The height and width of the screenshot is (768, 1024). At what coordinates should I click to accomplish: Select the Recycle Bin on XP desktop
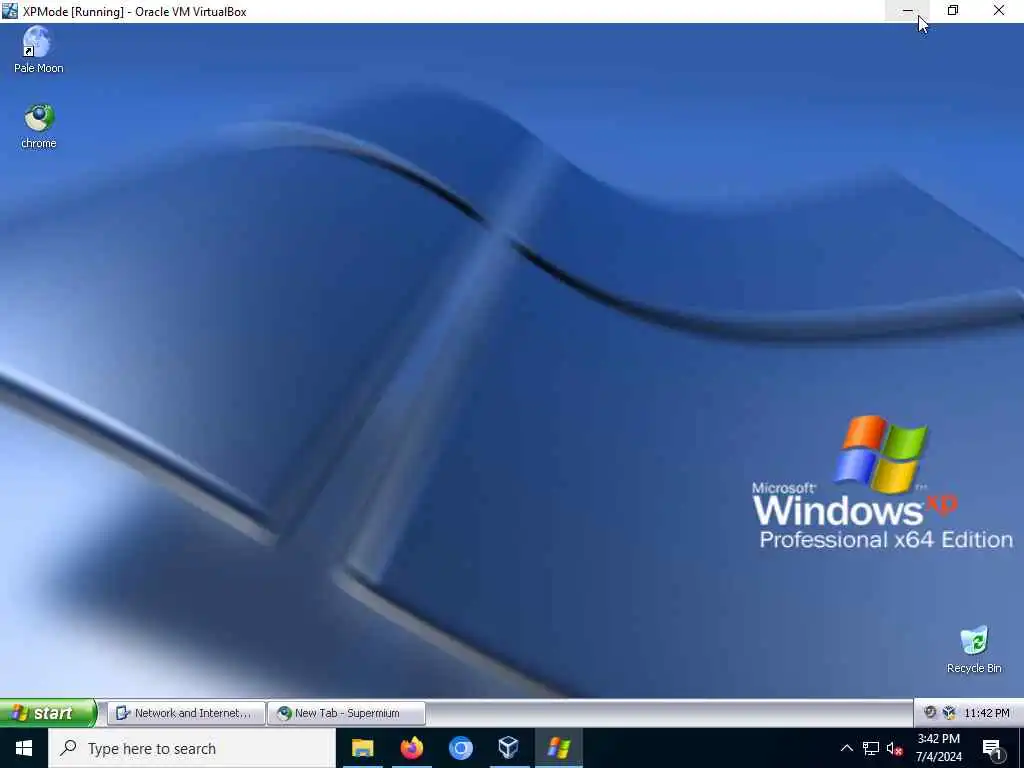point(974,650)
